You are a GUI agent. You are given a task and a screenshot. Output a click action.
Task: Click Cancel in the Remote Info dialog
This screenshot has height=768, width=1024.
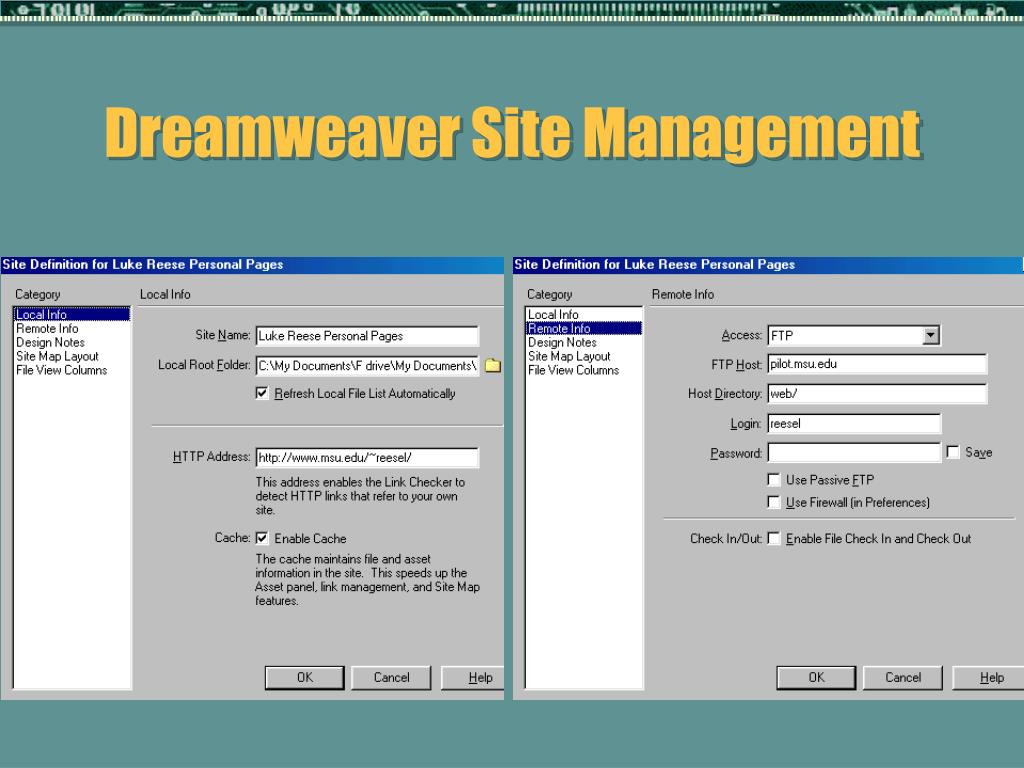[903, 677]
